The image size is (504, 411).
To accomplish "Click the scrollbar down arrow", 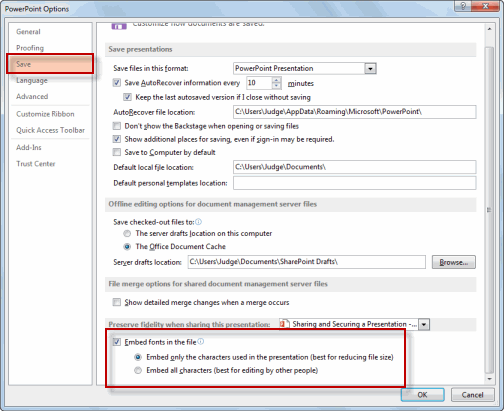I will tap(489, 379).
